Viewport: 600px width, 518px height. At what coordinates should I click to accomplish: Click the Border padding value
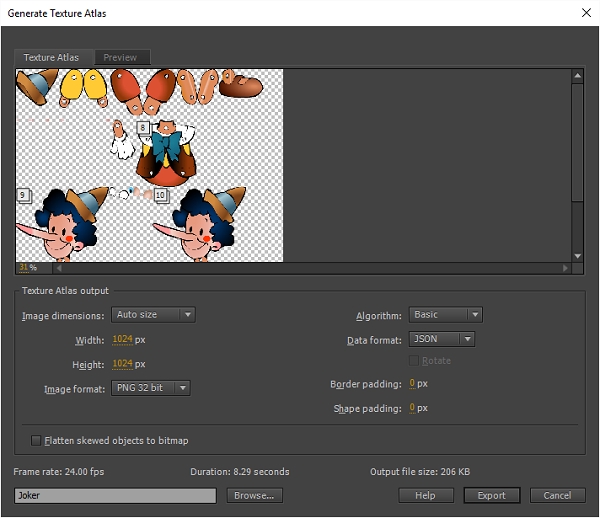(411, 384)
